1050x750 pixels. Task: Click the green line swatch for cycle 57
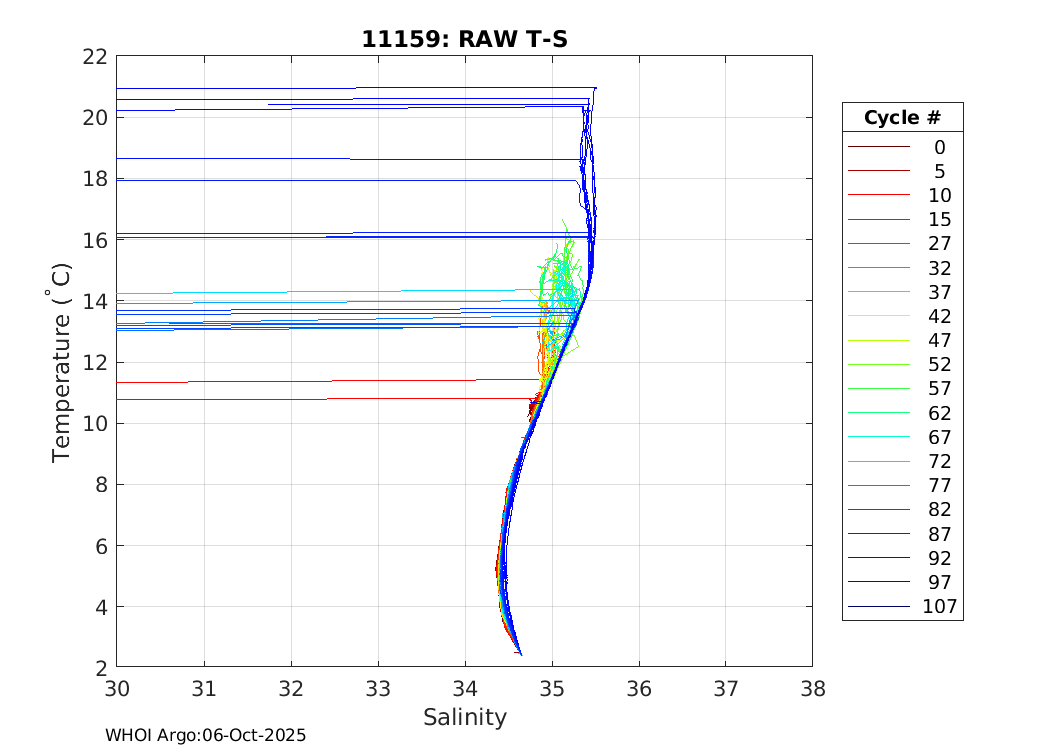click(x=878, y=389)
